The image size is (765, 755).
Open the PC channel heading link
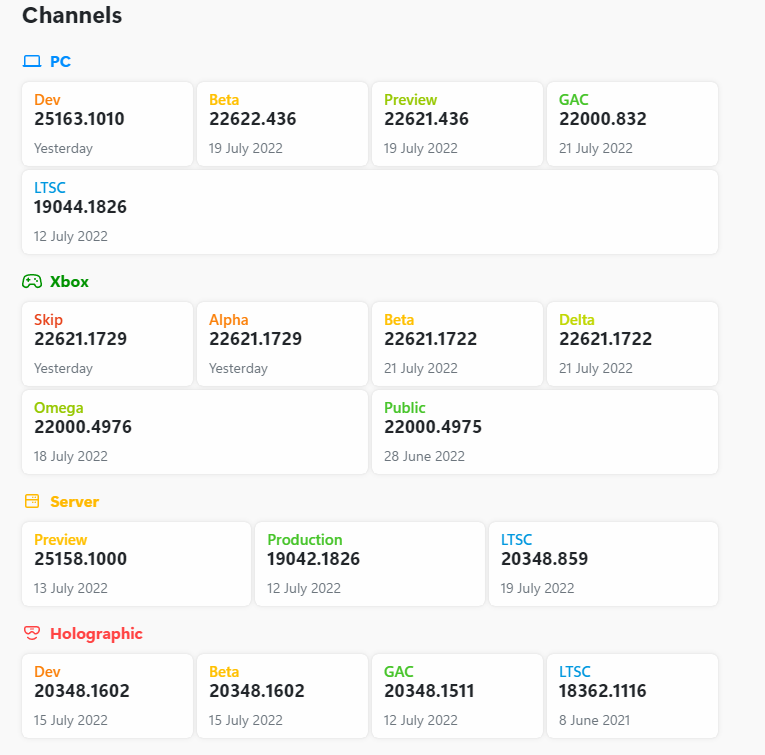click(x=60, y=62)
